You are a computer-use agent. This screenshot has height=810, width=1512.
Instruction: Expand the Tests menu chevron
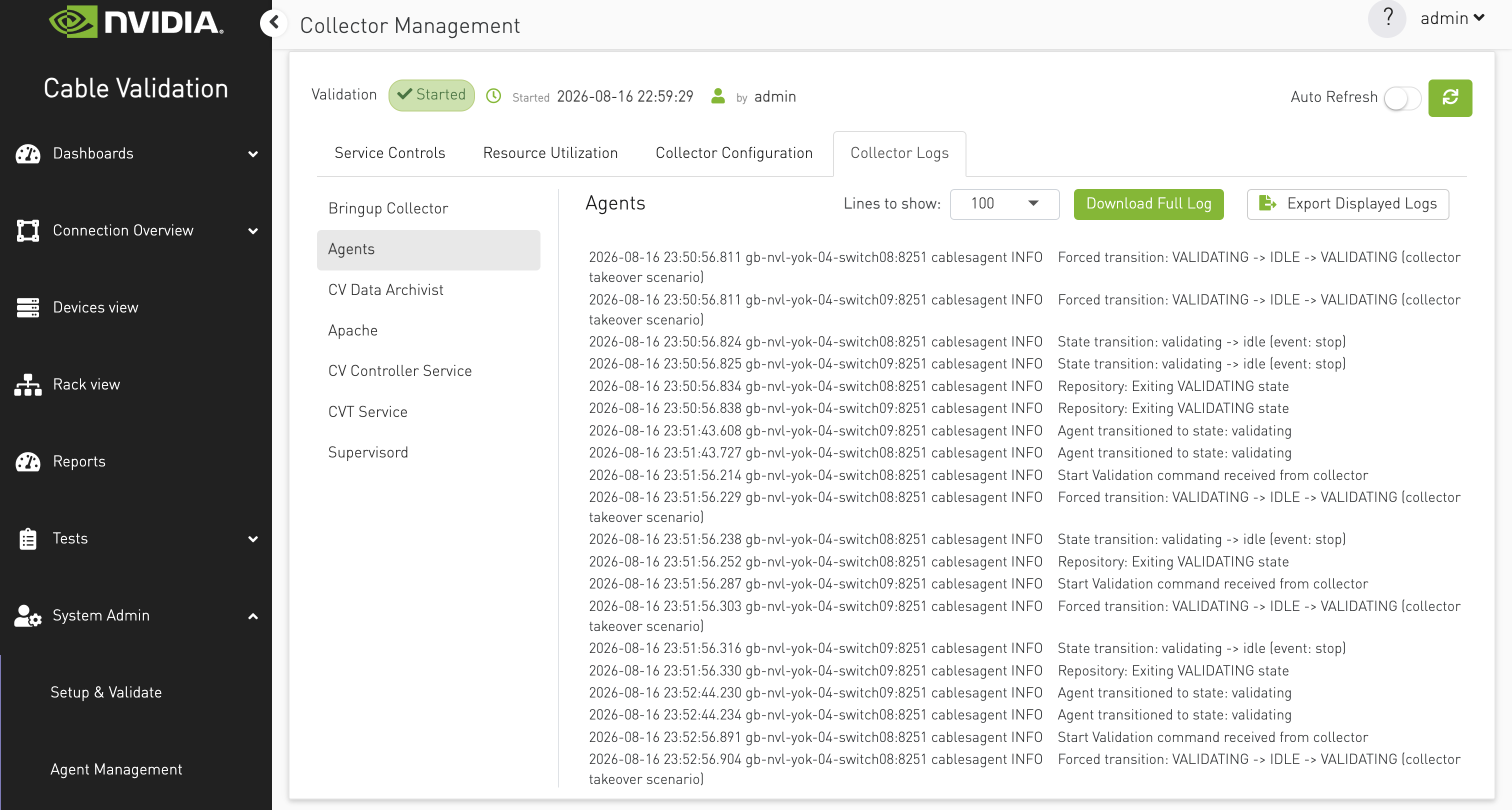[x=253, y=539]
